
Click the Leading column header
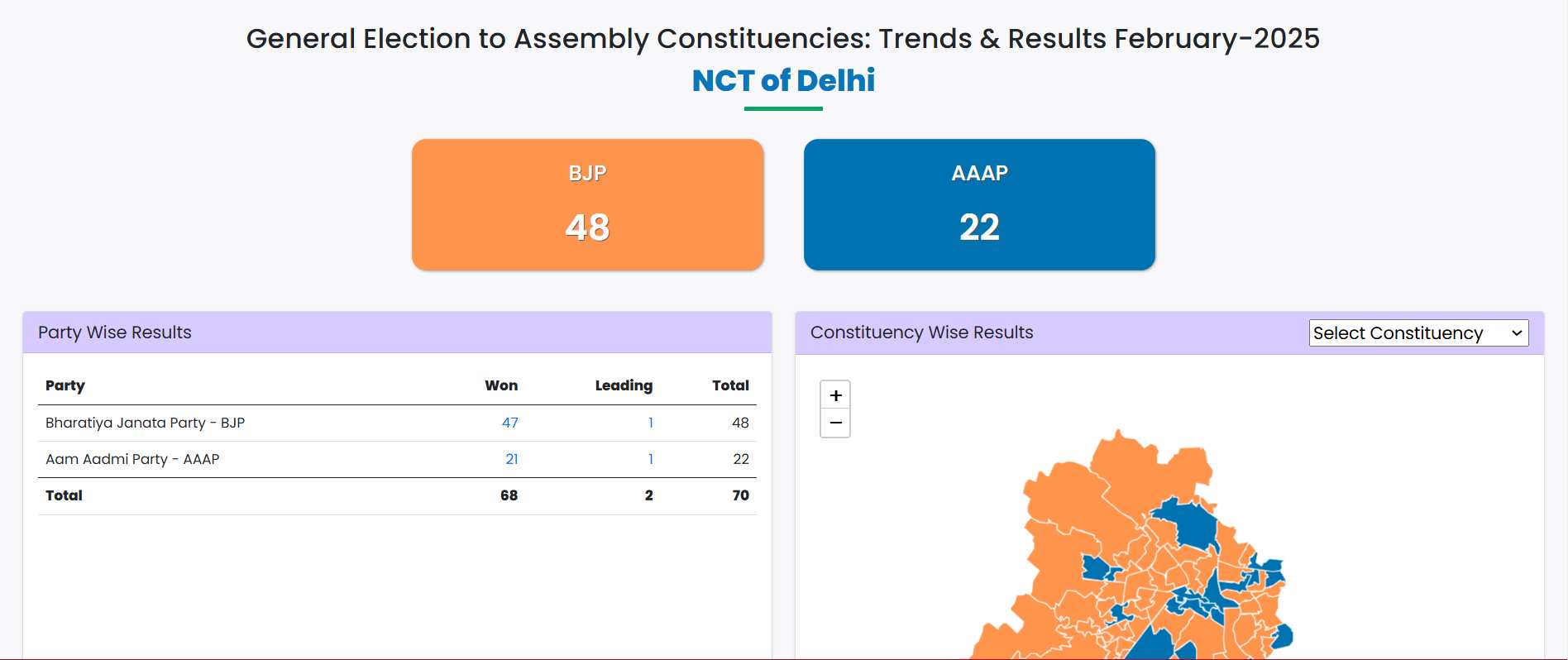pyautogui.click(x=624, y=385)
